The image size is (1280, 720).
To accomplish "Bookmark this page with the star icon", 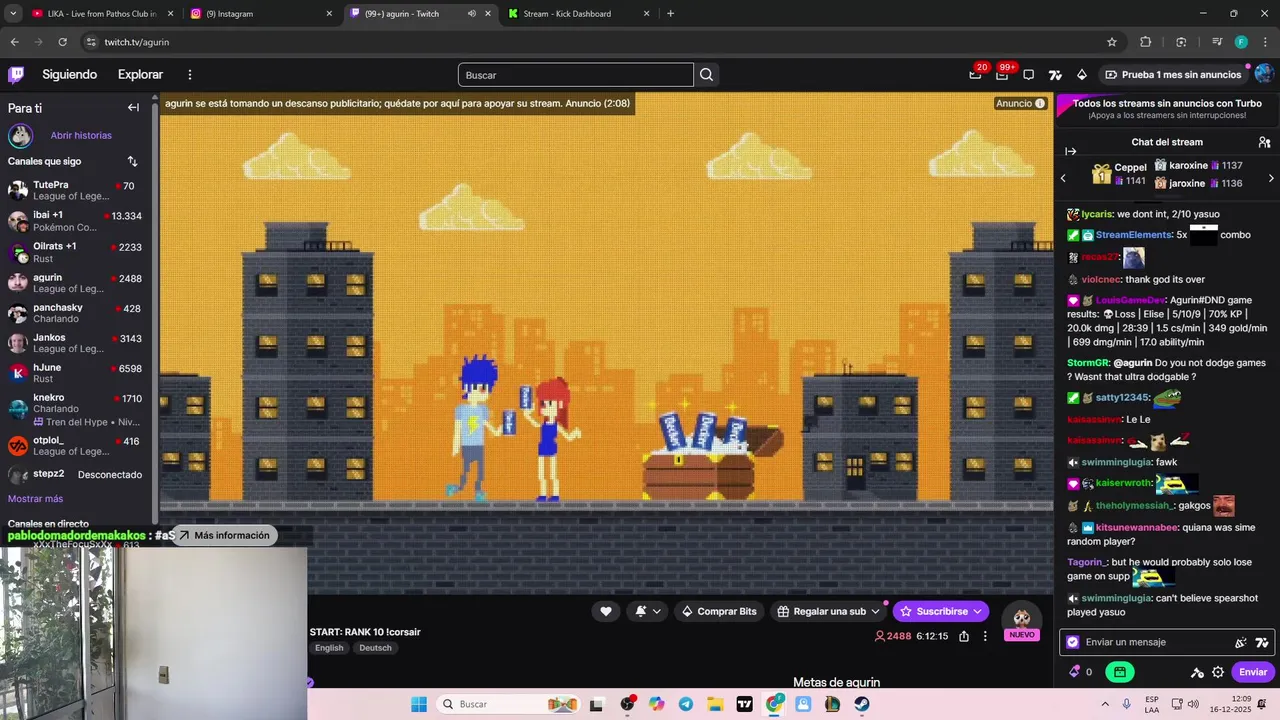I will click(1112, 42).
